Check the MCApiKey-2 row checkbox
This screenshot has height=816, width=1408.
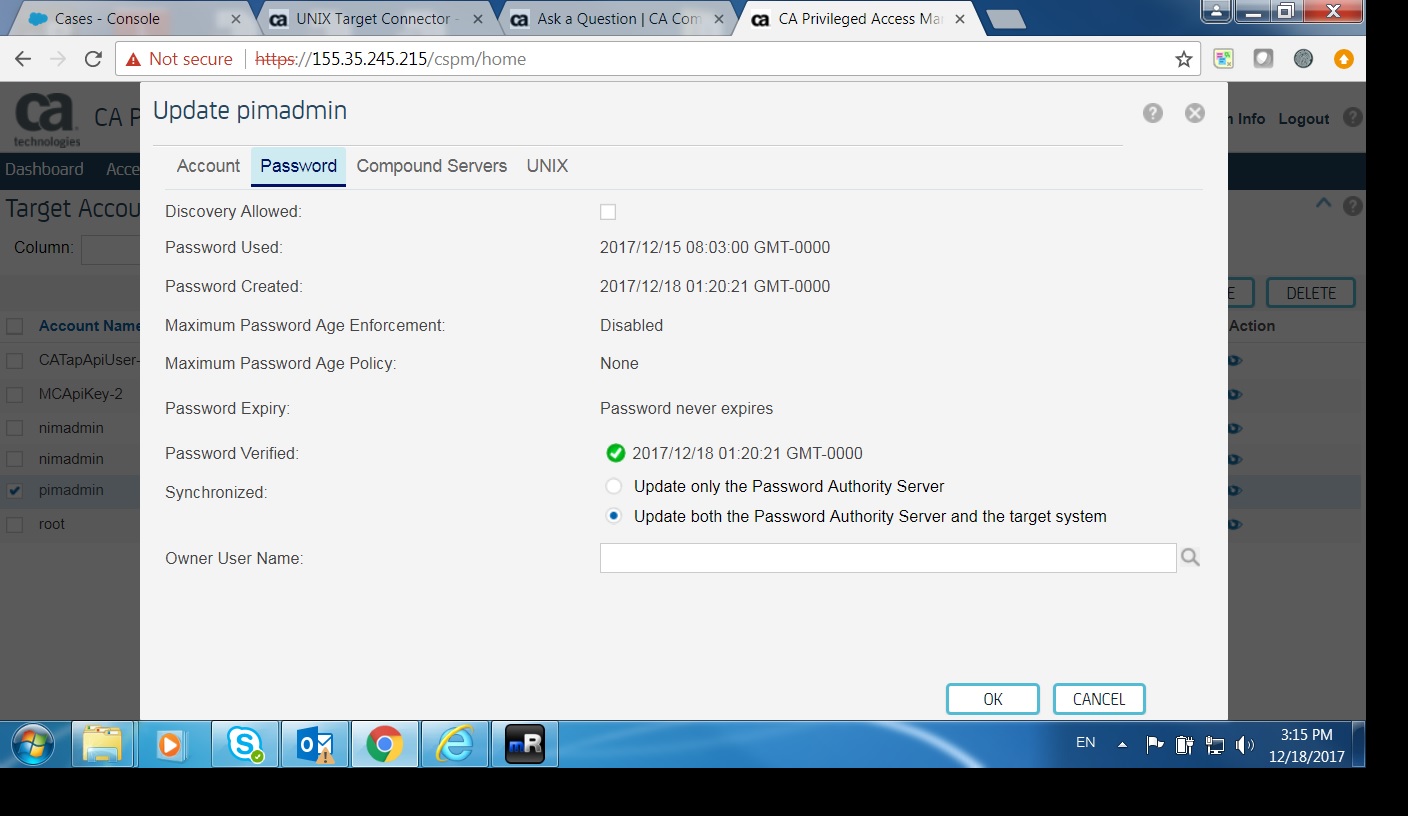point(15,394)
